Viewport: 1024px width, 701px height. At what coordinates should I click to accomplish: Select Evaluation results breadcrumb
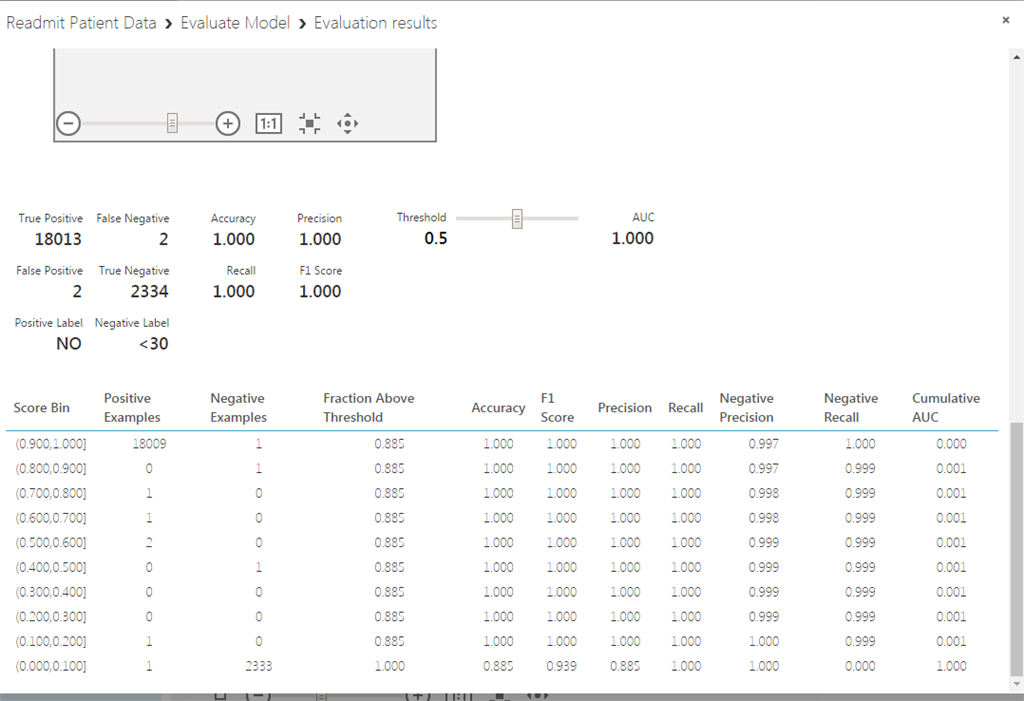click(376, 23)
